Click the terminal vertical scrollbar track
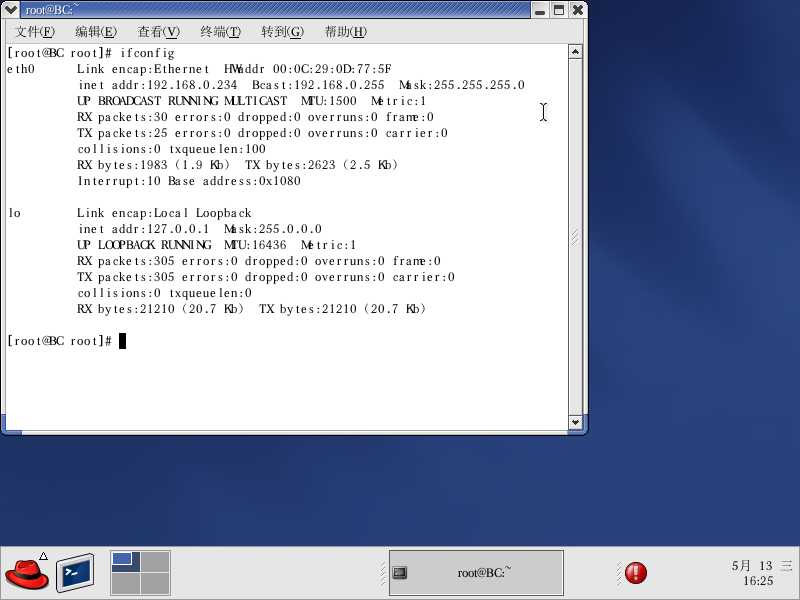800x600 pixels. 575,237
